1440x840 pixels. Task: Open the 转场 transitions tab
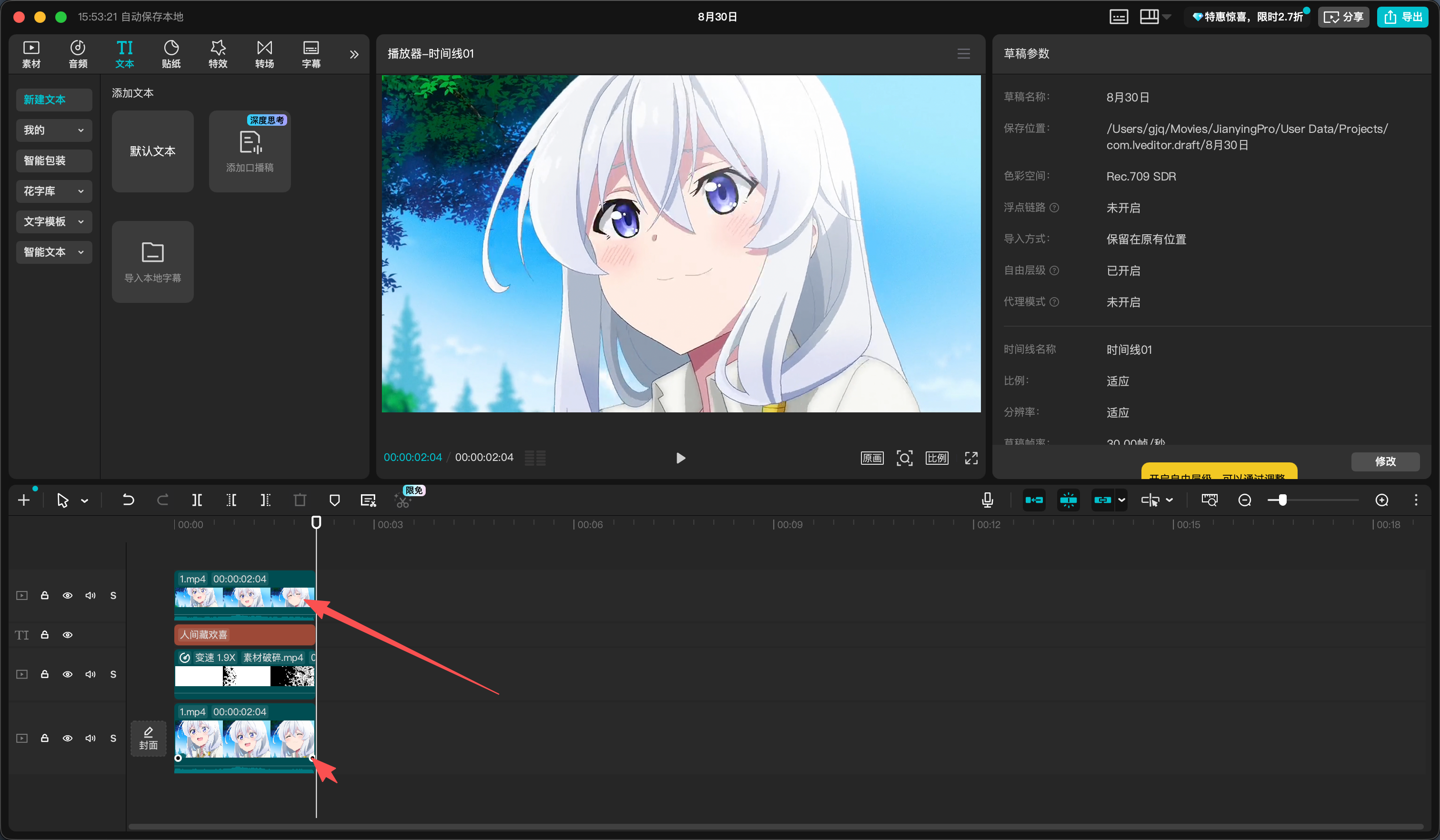[x=265, y=54]
